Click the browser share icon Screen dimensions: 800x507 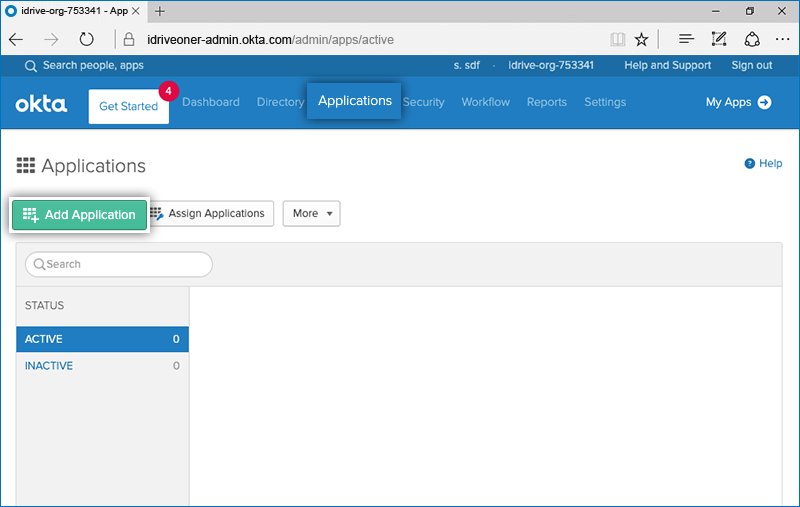[752, 40]
